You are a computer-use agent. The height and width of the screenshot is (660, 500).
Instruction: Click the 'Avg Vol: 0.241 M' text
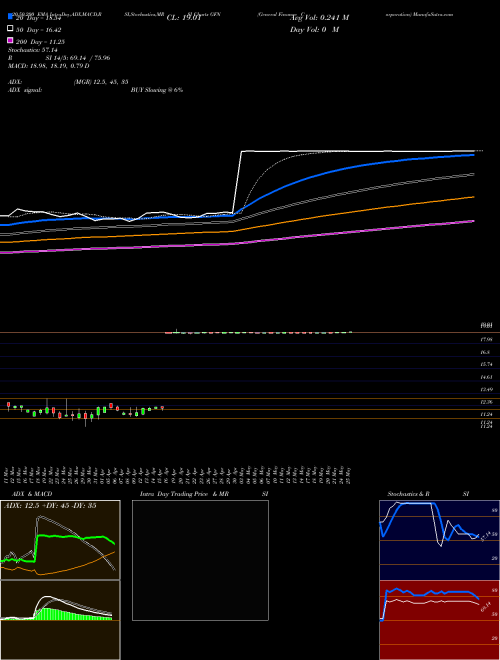(319, 18)
